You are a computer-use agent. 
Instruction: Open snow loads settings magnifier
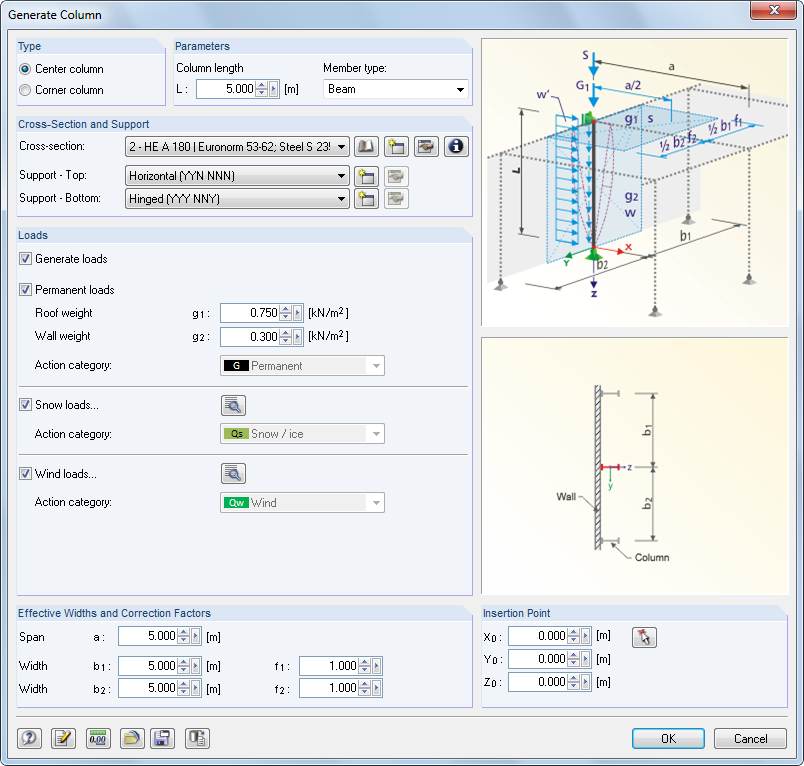pyautogui.click(x=233, y=406)
